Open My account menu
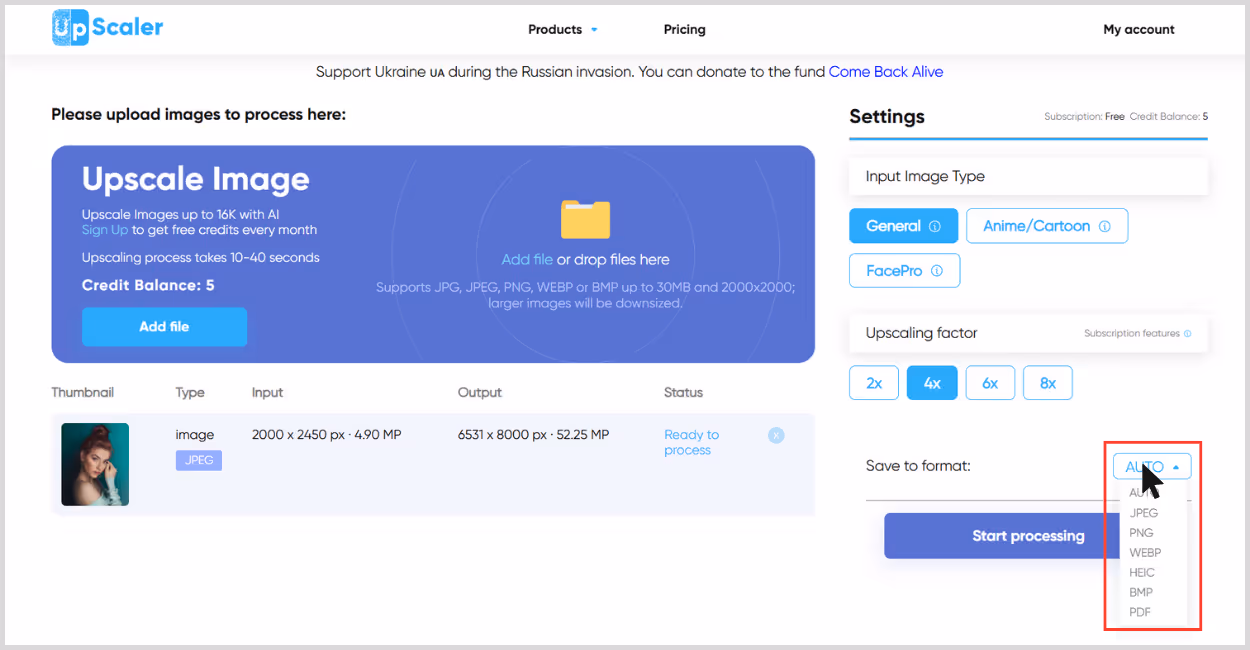The height and width of the screenshot is (650, 1250). [x=1139, y=29]
